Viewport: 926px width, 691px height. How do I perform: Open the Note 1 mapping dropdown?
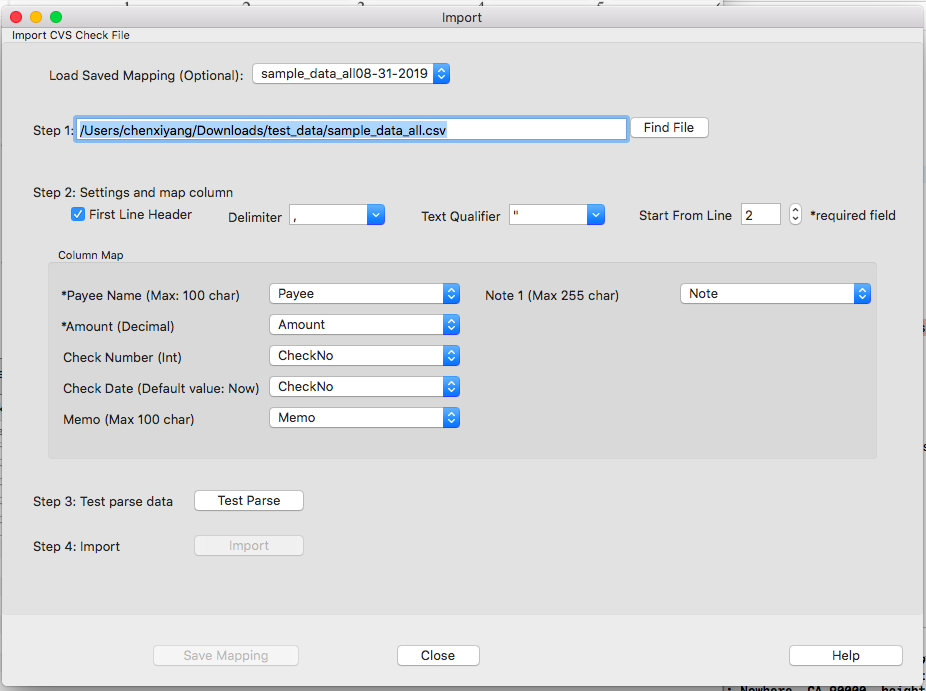coord(775,294)
